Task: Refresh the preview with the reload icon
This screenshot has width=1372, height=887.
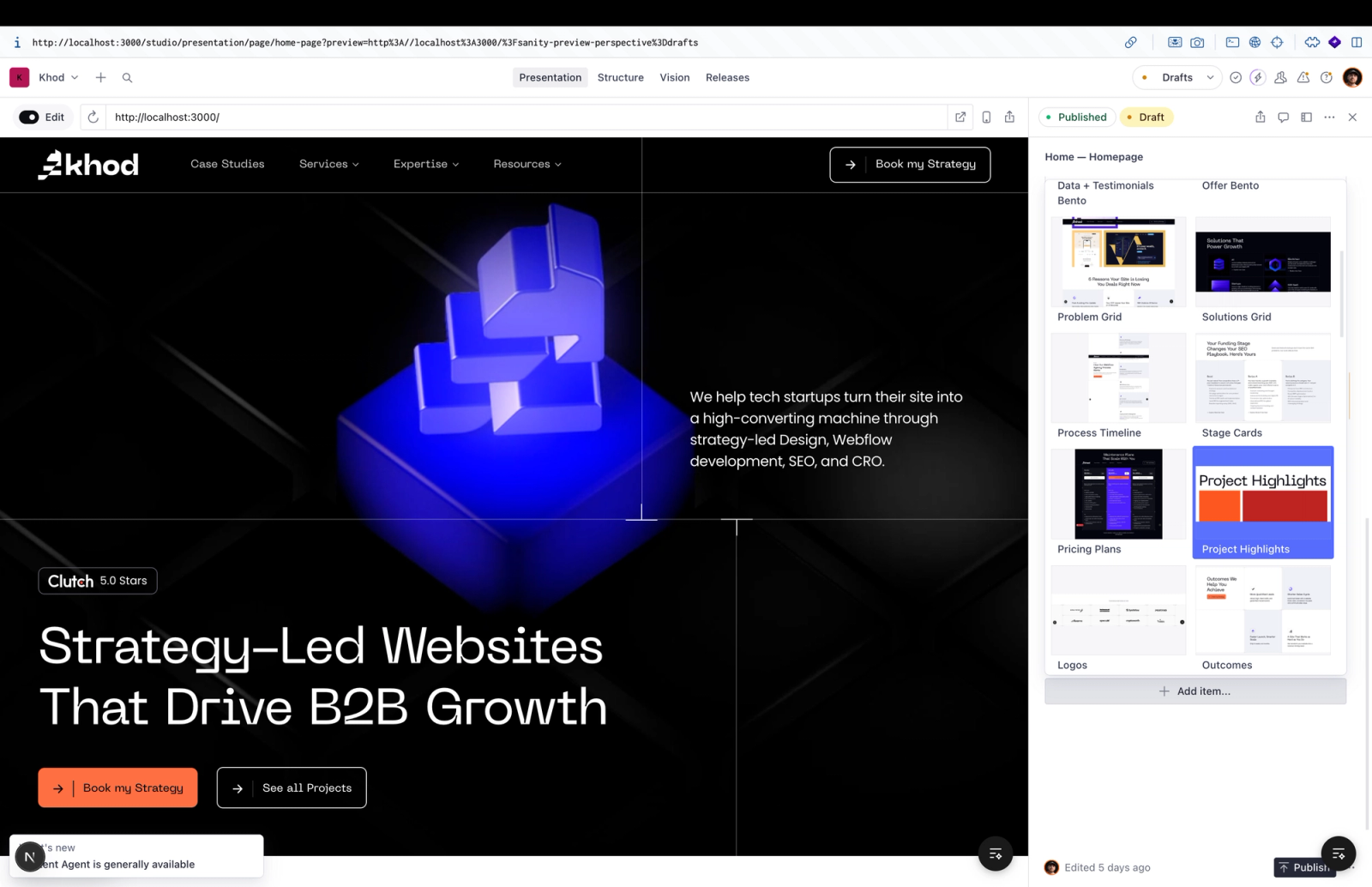Action: (93, 117)
